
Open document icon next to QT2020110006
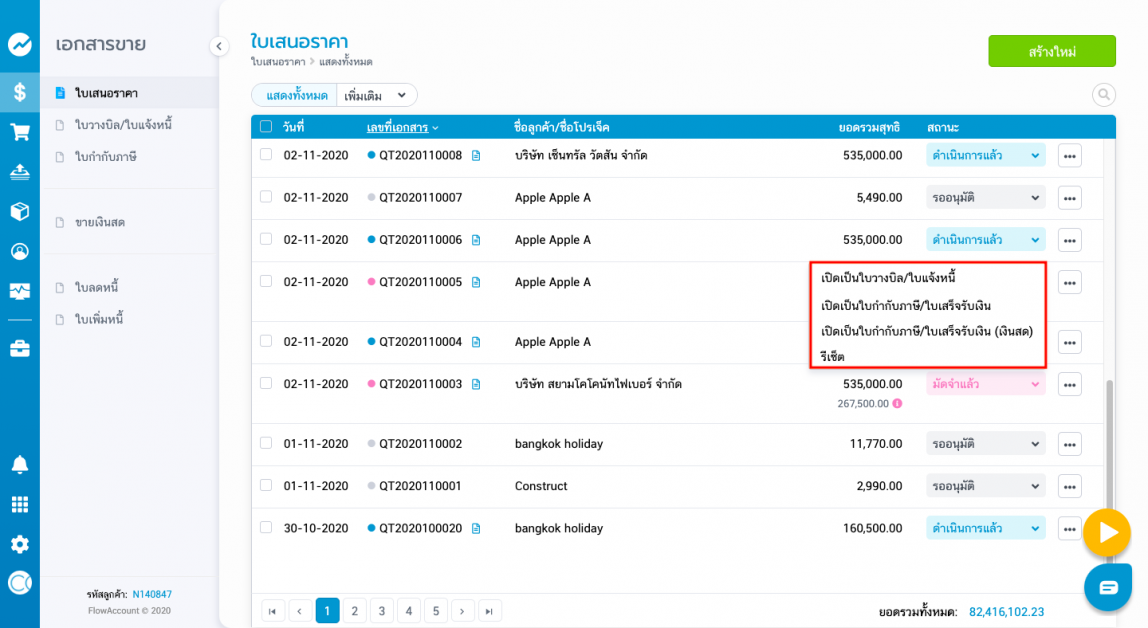coord(476,239)
